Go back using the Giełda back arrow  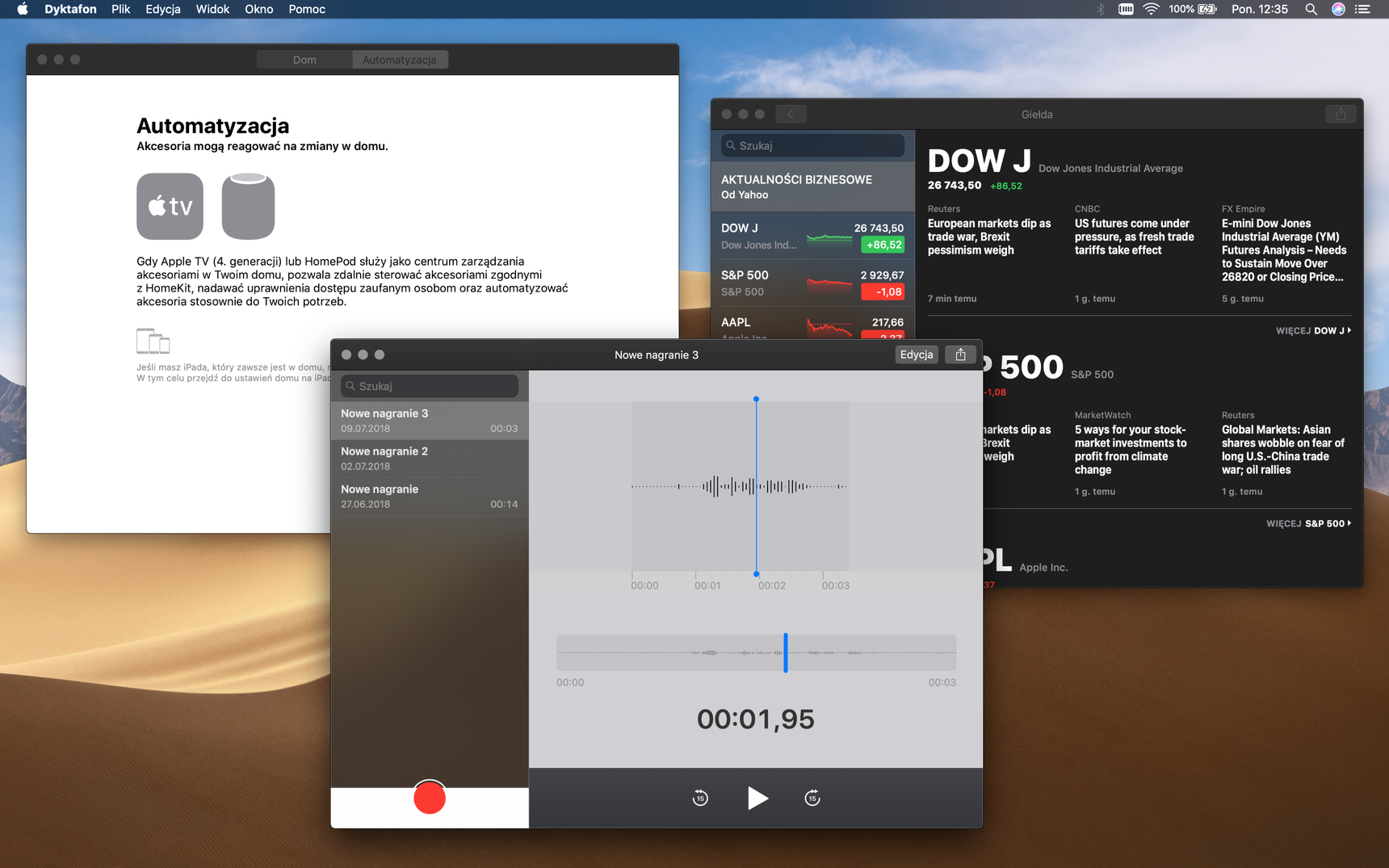pos(791,114)
